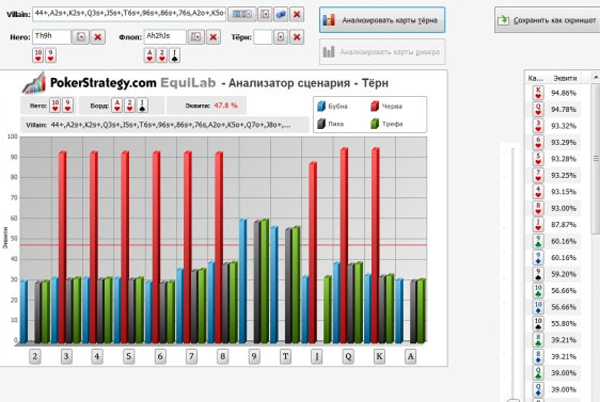Click the equity list scrollbar thumb
The width and height of the screenshot is (600, 402).
pyautogui.click(x=596, y=159)
